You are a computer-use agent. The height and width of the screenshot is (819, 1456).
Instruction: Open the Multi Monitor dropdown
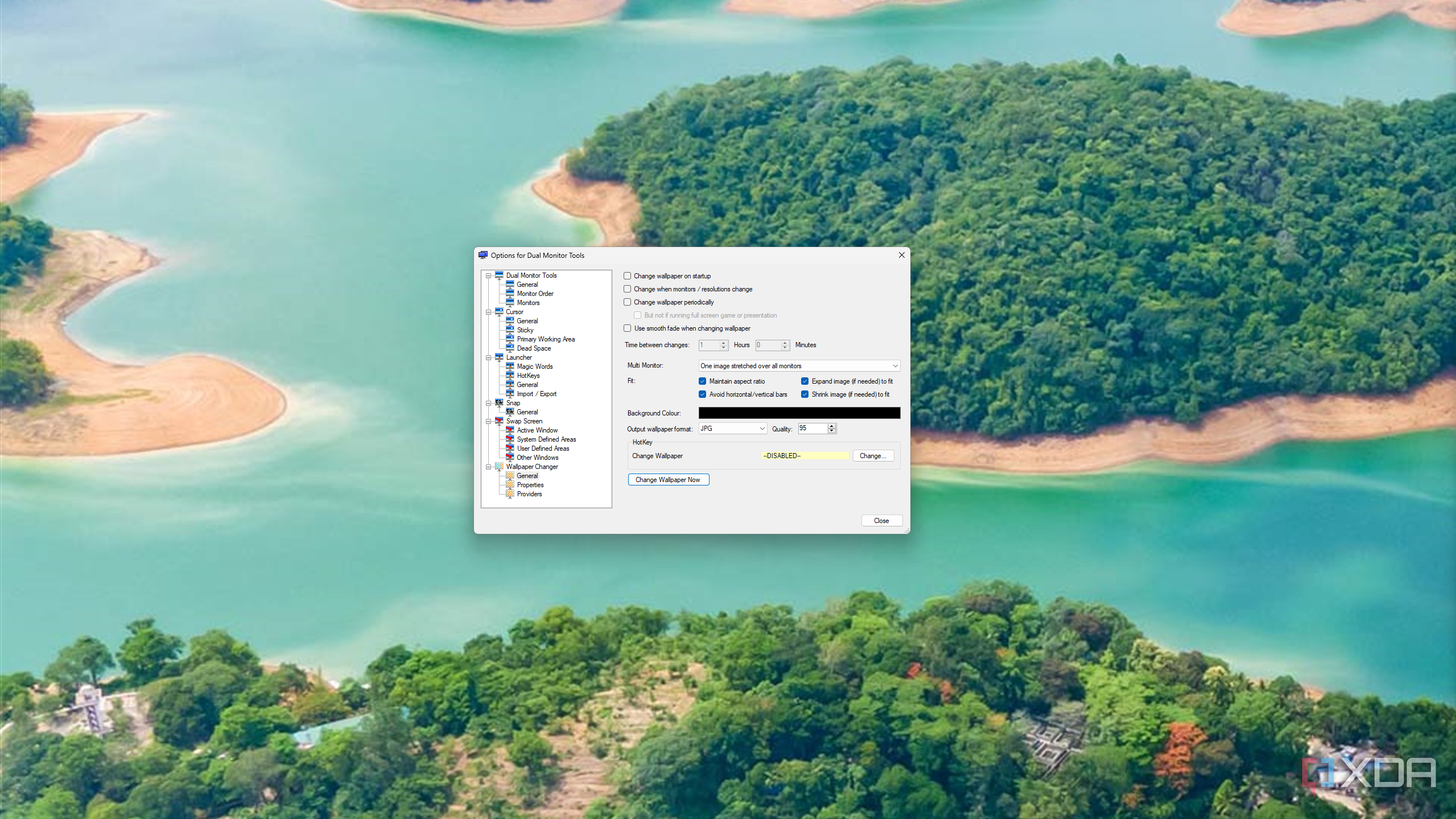[799, 366]
